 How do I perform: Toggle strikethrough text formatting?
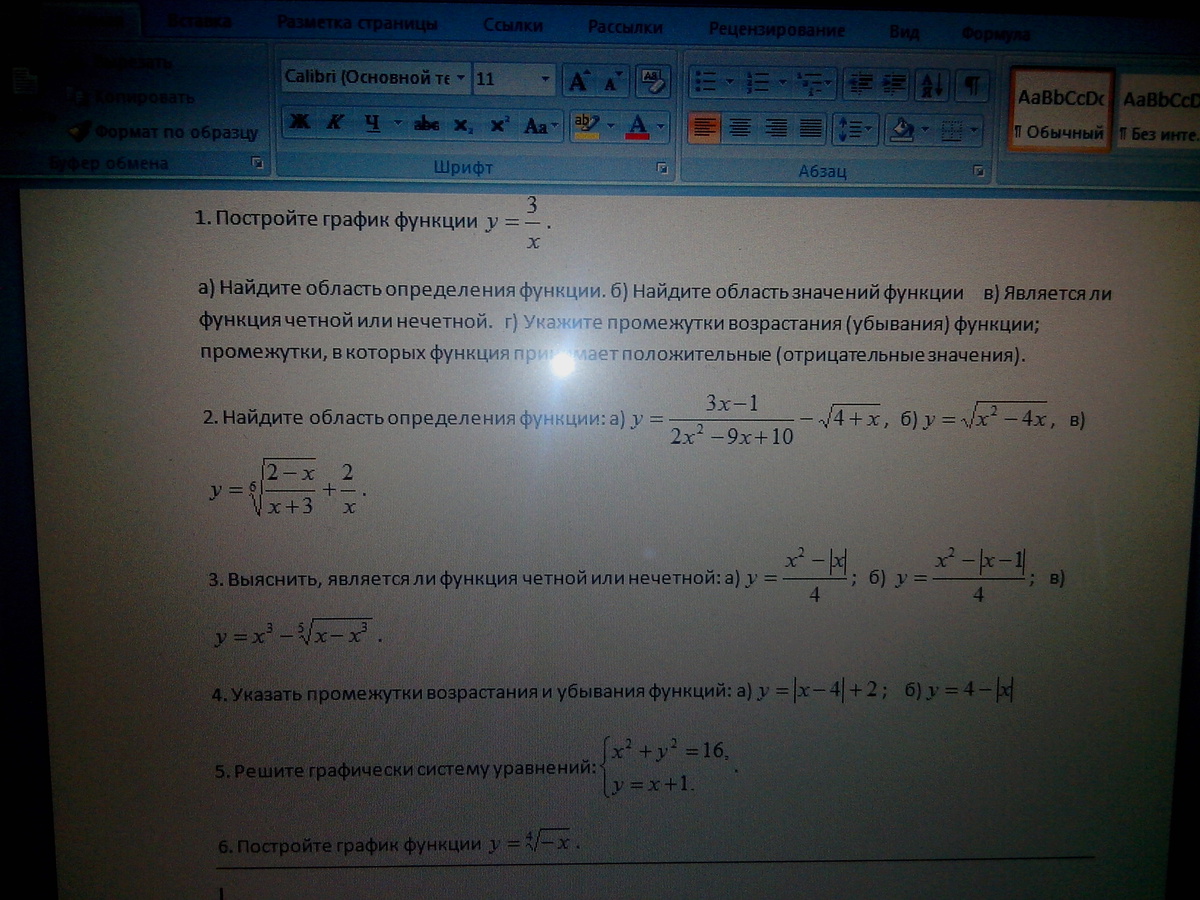[x=427, y=126]
